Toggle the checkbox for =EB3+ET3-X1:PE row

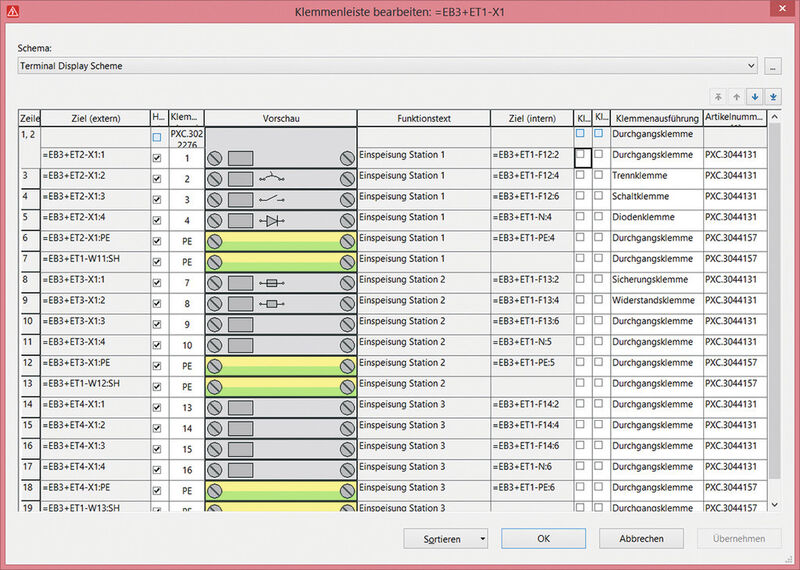tap(157, 366)
